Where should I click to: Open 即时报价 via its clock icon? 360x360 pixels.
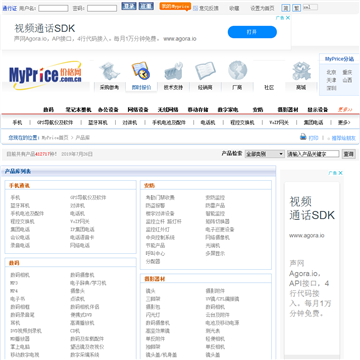pos(141,71)
